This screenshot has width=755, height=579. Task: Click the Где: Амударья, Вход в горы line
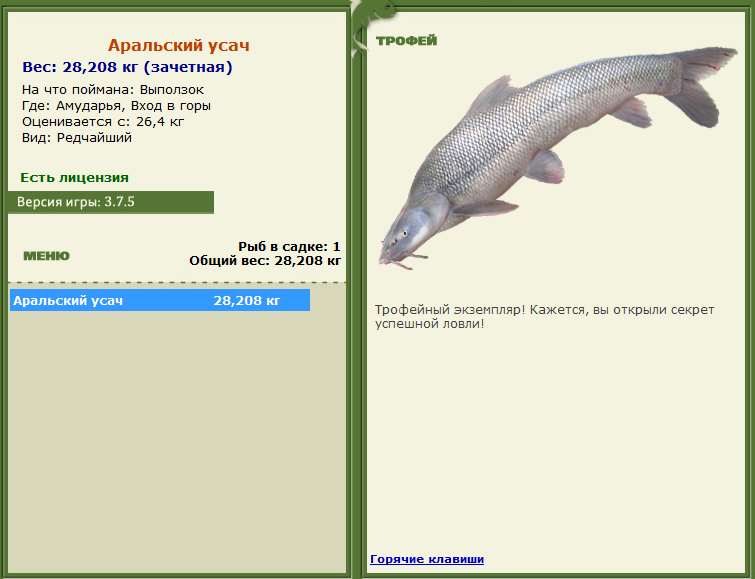(x=116, y=105)
